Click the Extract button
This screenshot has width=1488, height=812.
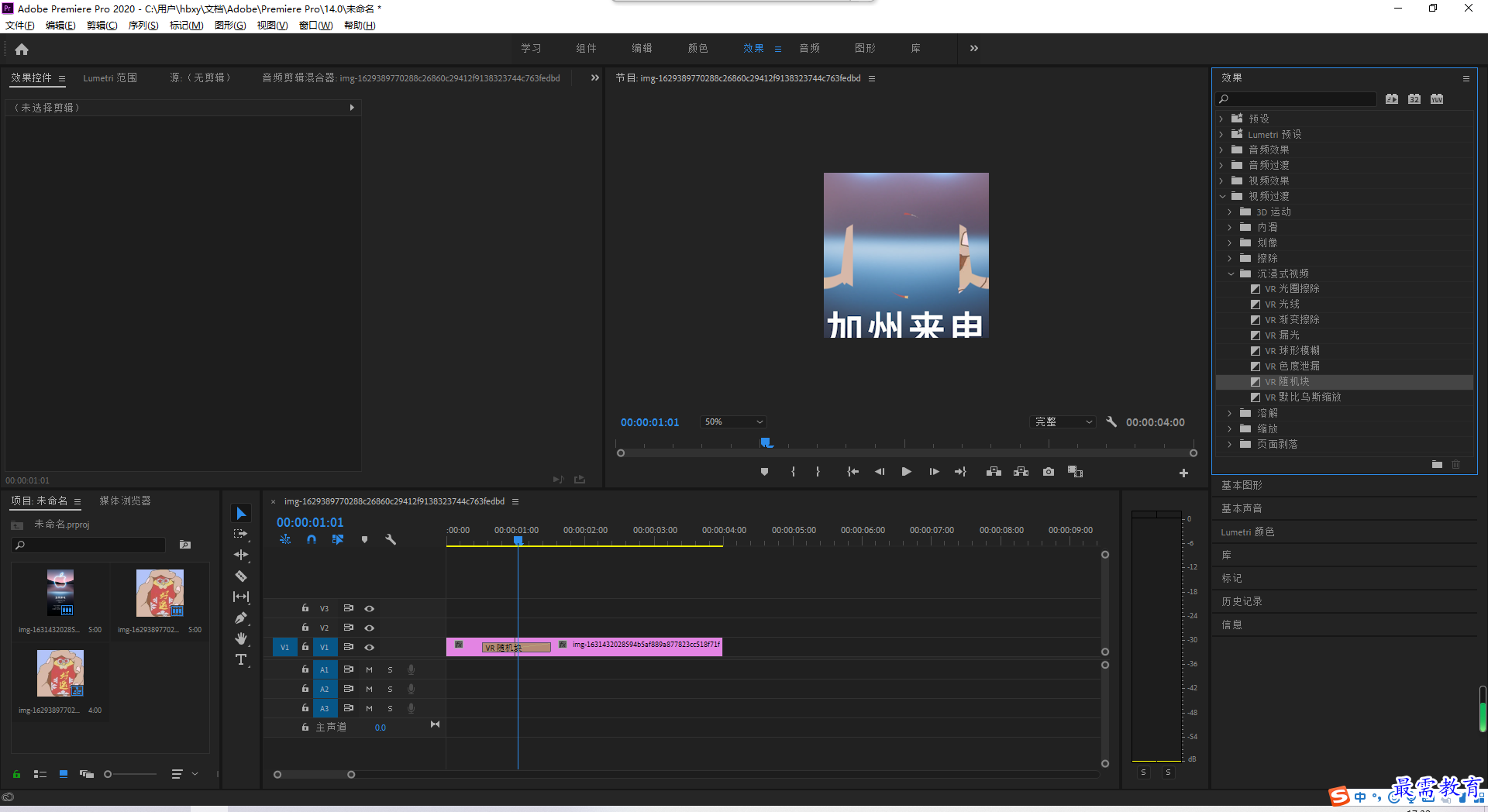tap(1021, 472)
